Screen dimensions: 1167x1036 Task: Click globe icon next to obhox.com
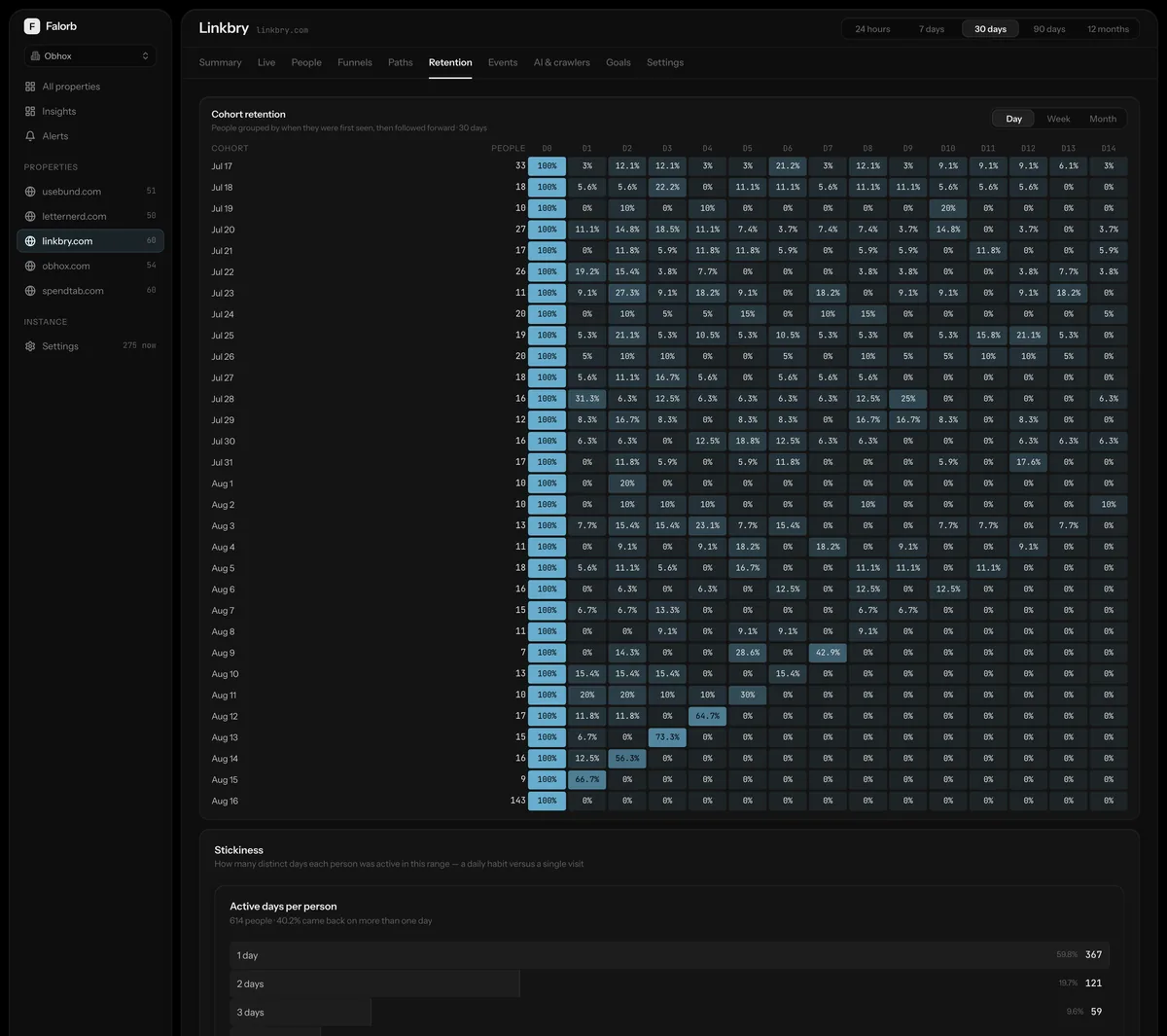[x=30, y=266]
